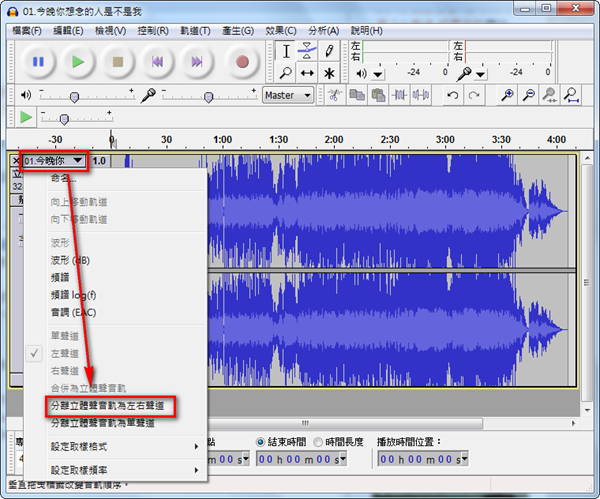Click the Undo arrow icon

[453, 95]
